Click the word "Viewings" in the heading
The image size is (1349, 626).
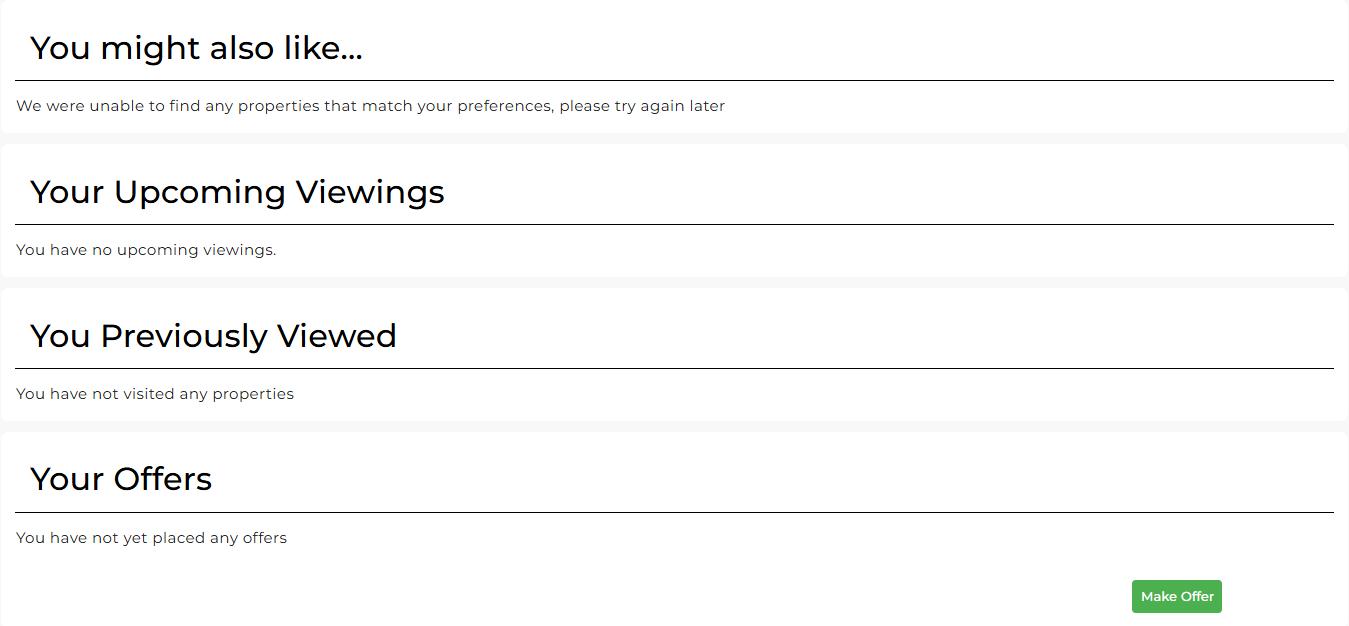(x=370, y=192)
